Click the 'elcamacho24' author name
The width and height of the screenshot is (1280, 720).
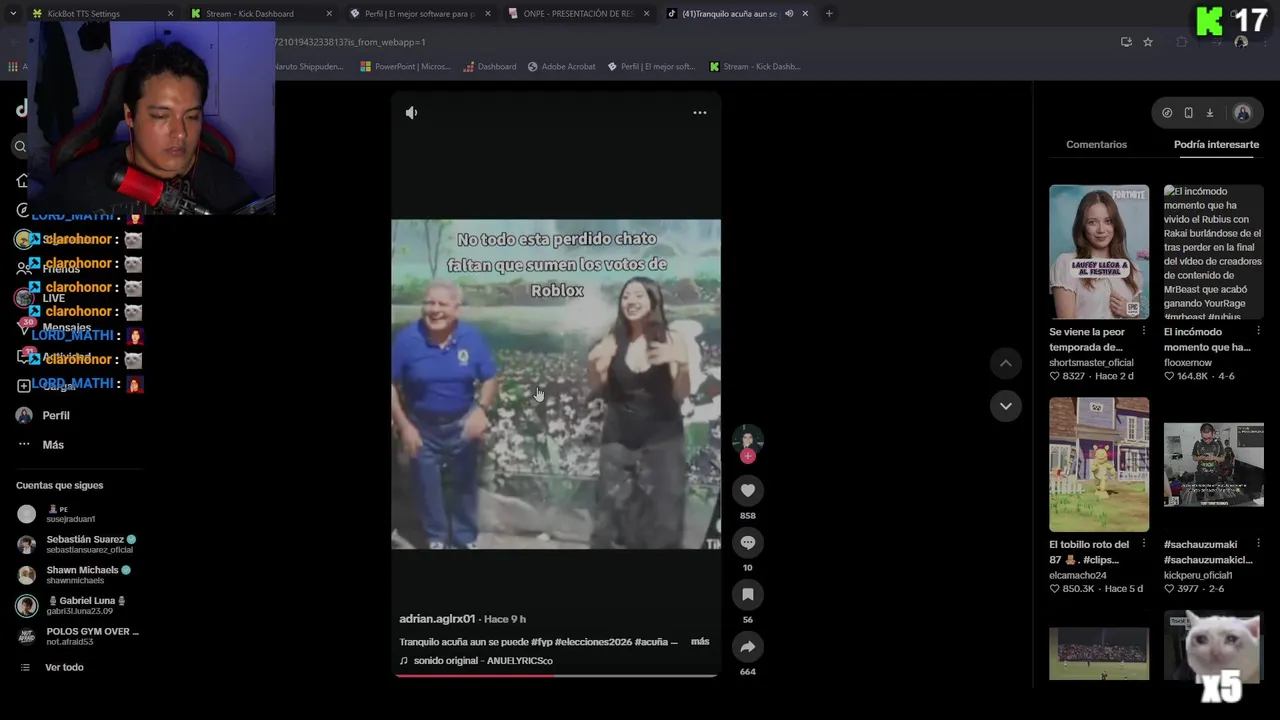pos(1078,575)
